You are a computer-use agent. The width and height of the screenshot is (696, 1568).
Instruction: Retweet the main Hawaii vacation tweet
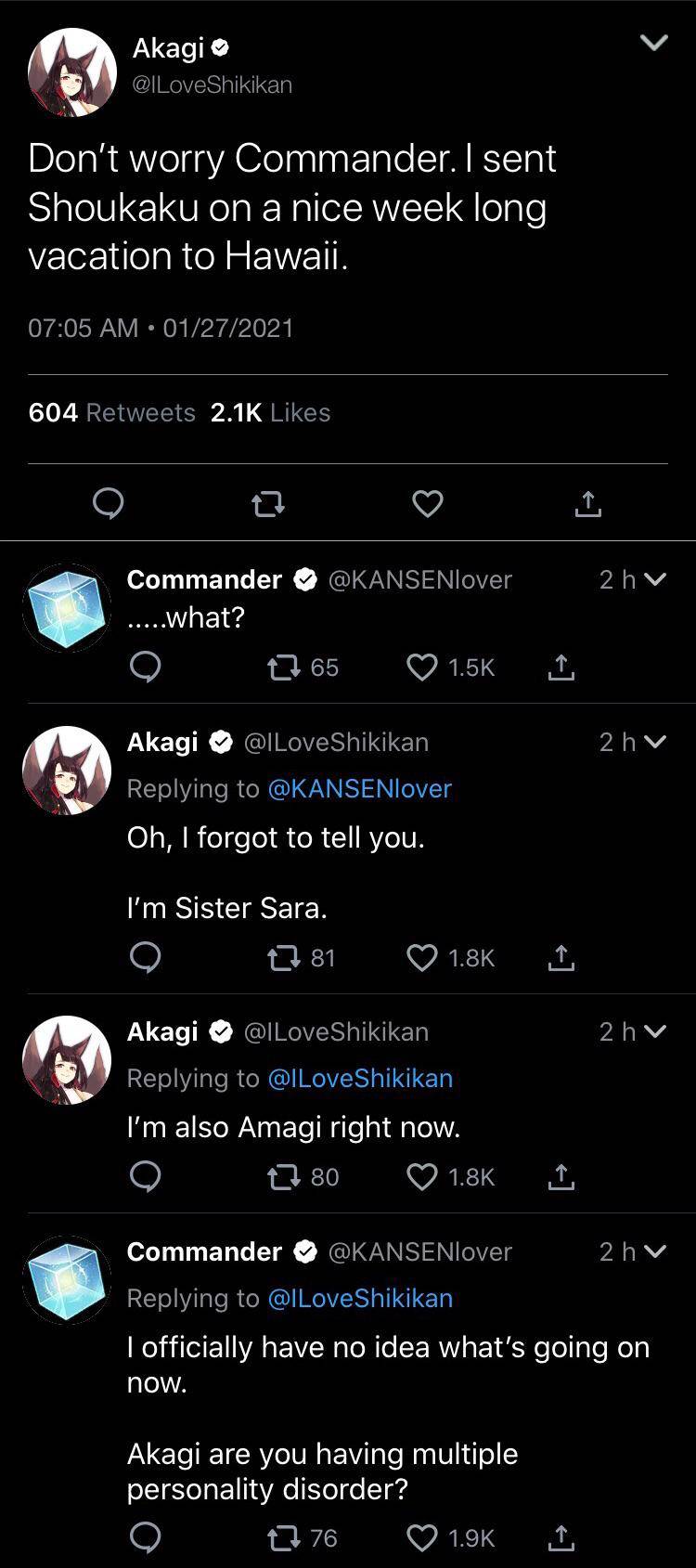pyautogui.click(x=267, y=504)
